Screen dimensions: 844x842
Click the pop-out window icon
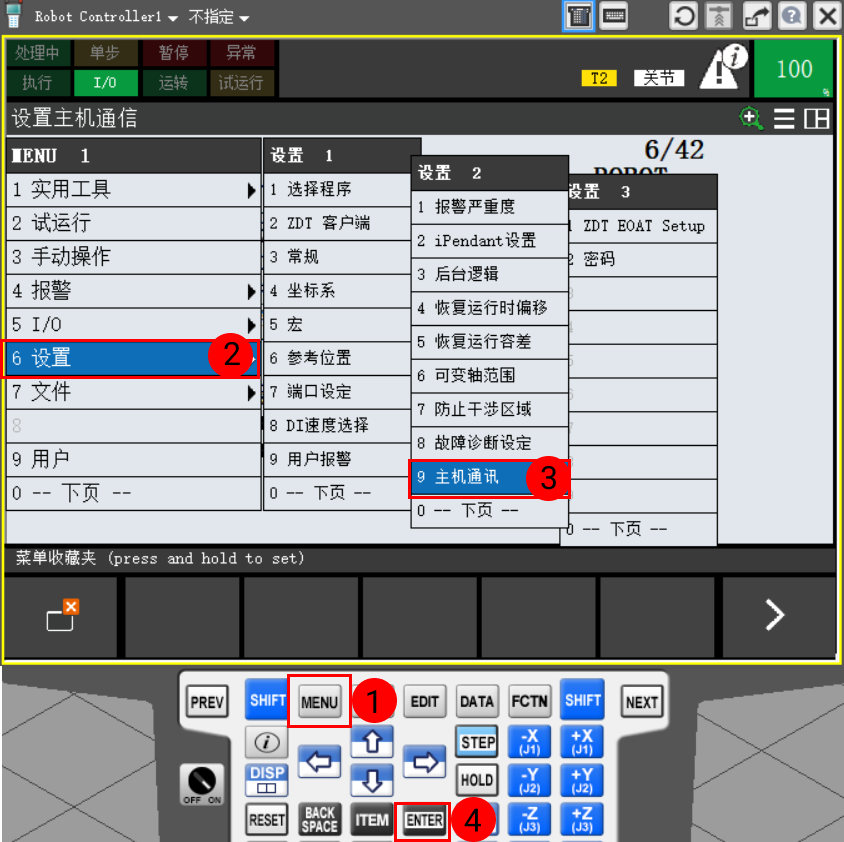(x=757, y=16)
